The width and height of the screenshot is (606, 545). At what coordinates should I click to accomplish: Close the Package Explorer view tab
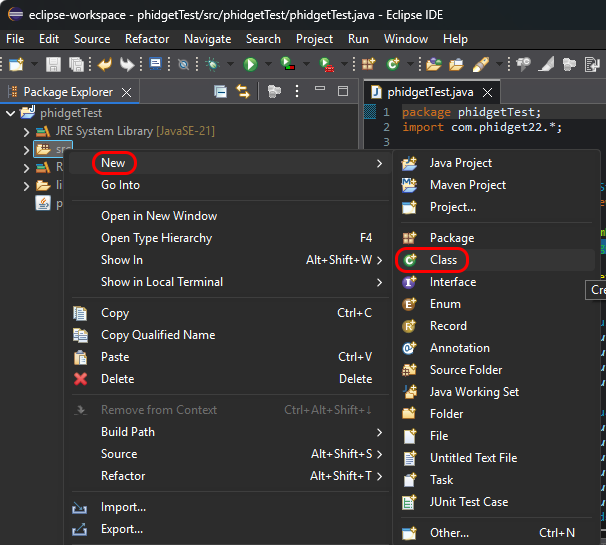(x=126, y=92)
